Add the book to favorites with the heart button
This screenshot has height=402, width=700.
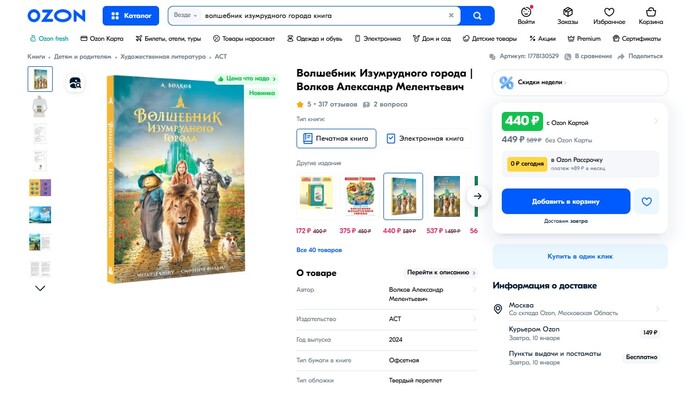pyautogui.click(x=646, y=201)
